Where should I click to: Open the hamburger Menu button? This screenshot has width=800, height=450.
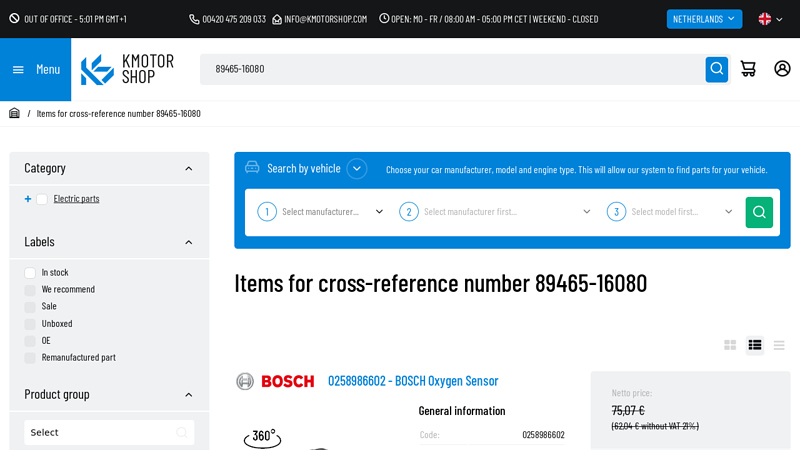point(36,69)
